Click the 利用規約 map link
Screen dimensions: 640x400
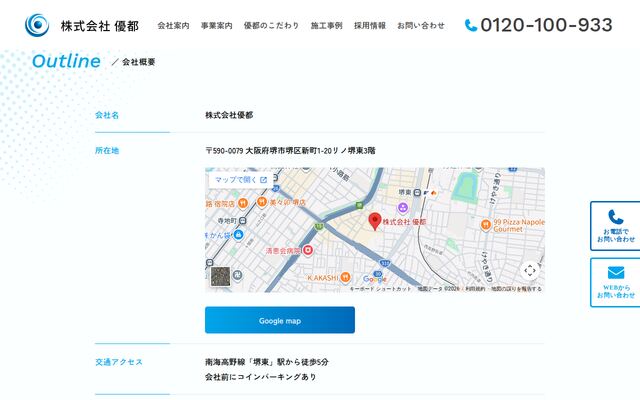pyautogui.click(x=475, y=289)
